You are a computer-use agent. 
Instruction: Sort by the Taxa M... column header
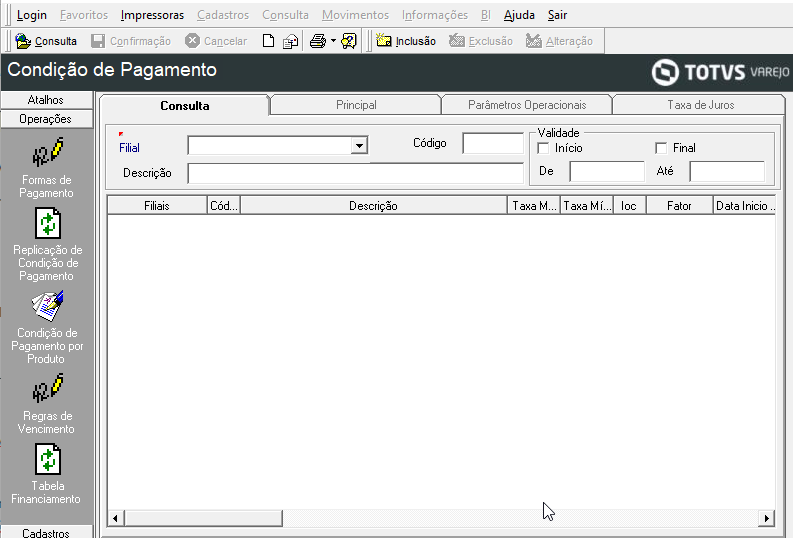(534, 206)
